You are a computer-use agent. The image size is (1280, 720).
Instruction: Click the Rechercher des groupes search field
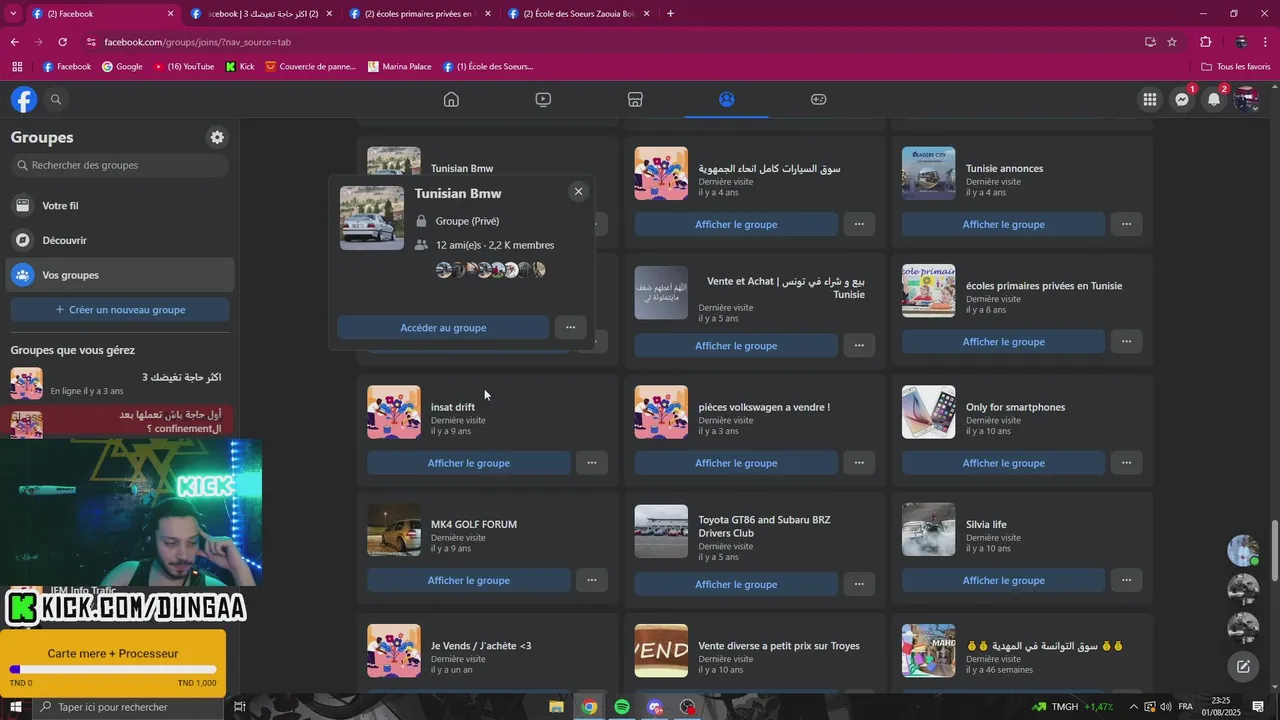(x=120, y=165)
